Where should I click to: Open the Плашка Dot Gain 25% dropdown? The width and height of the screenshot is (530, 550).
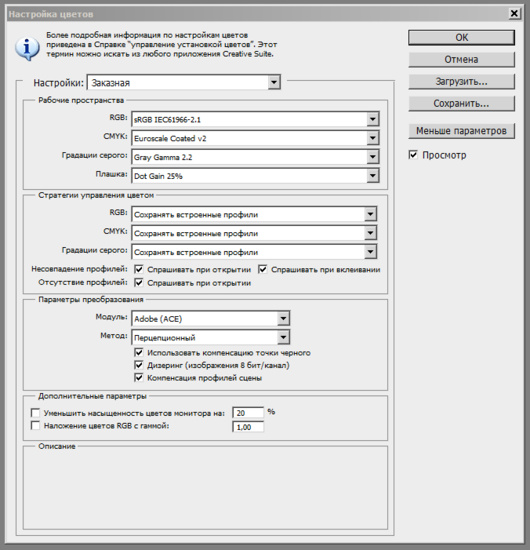255,176
